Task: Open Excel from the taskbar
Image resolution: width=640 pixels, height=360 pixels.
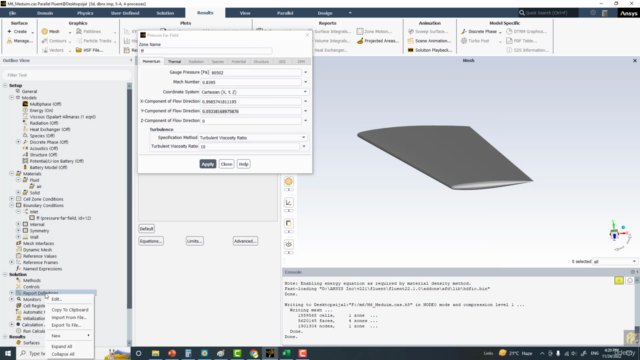Action: 287,353
